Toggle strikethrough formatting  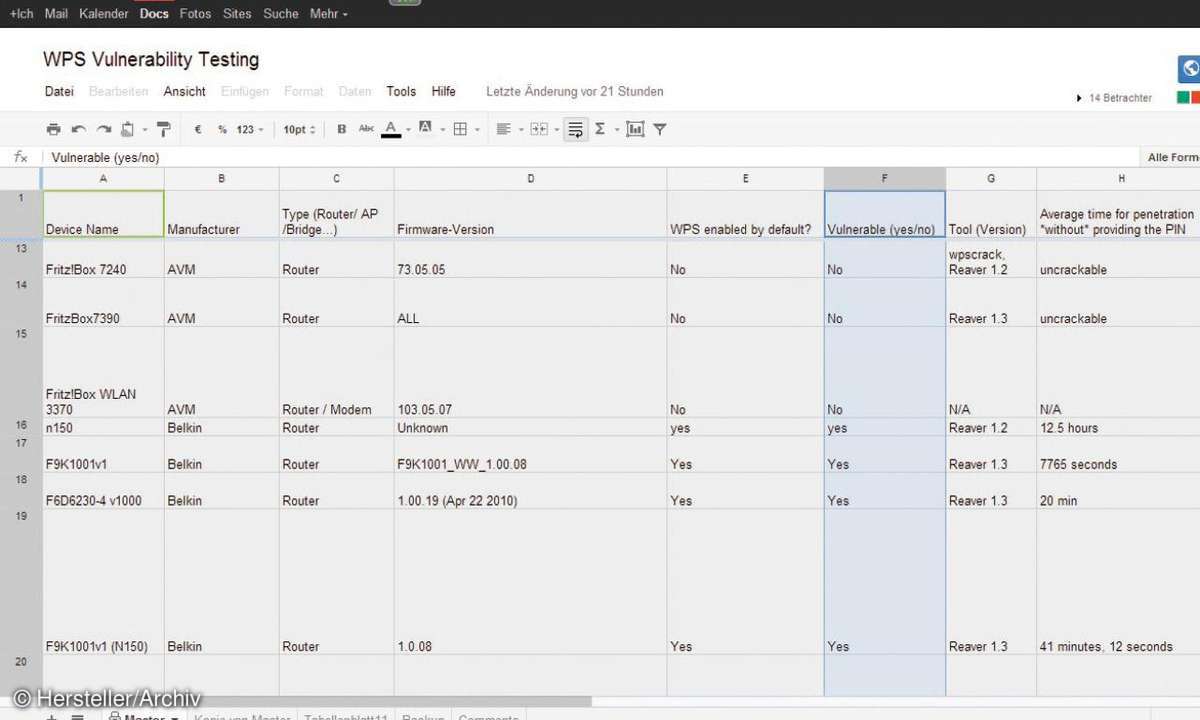(366, 129)
